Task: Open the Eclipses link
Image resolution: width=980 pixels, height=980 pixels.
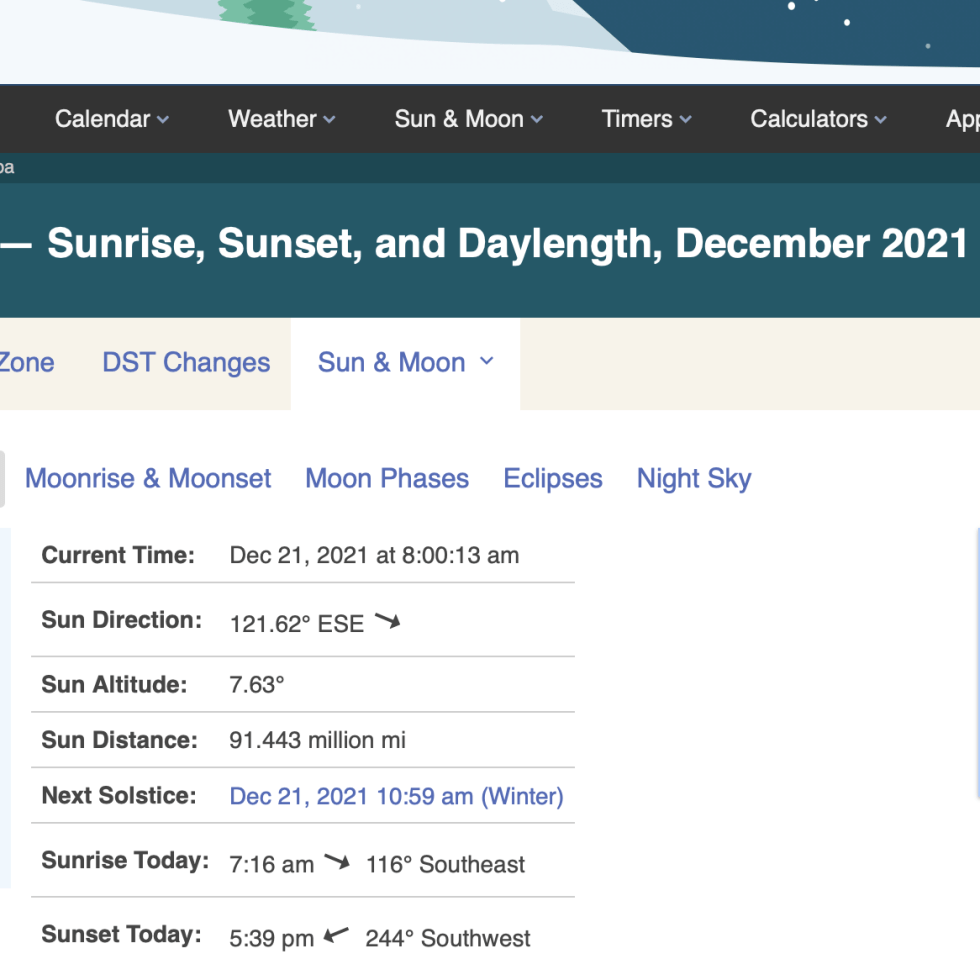Action: click(553, 478)
